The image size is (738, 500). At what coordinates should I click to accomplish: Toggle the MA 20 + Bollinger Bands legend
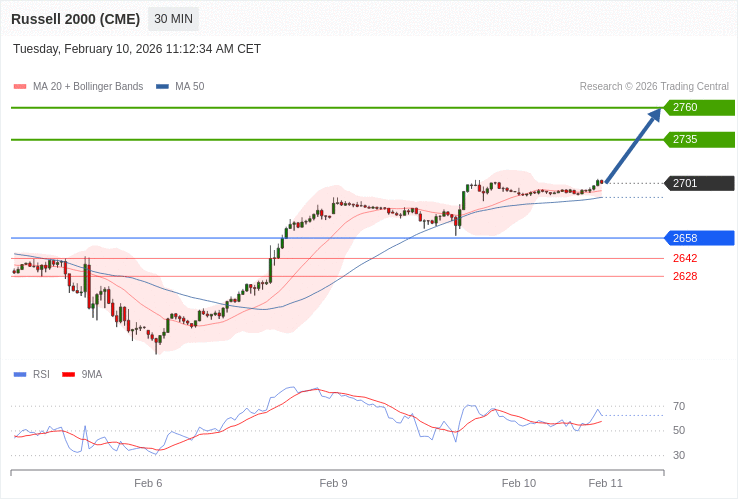[x=88, y=87]
